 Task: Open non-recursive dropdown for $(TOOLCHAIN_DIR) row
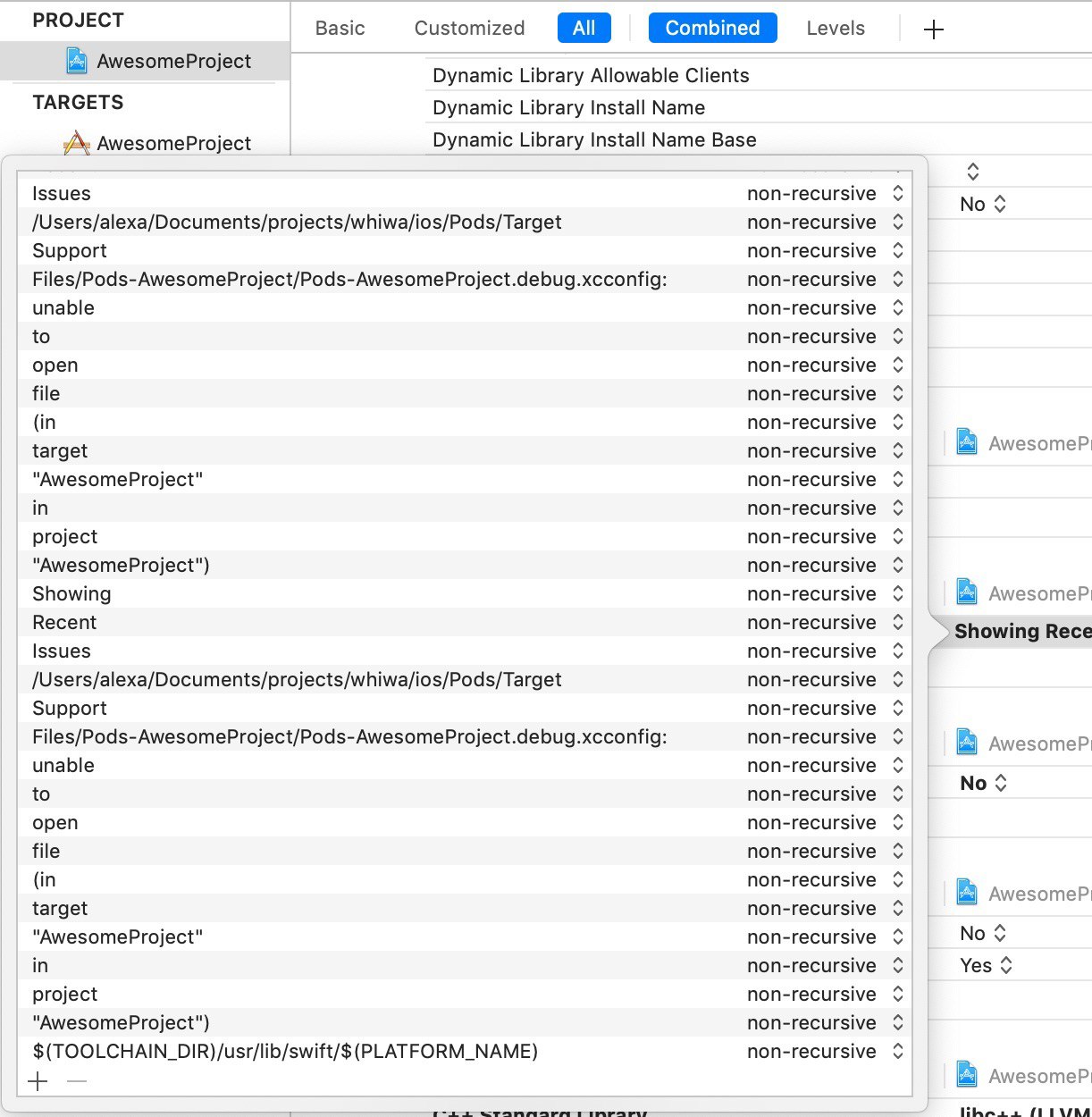826,1051
